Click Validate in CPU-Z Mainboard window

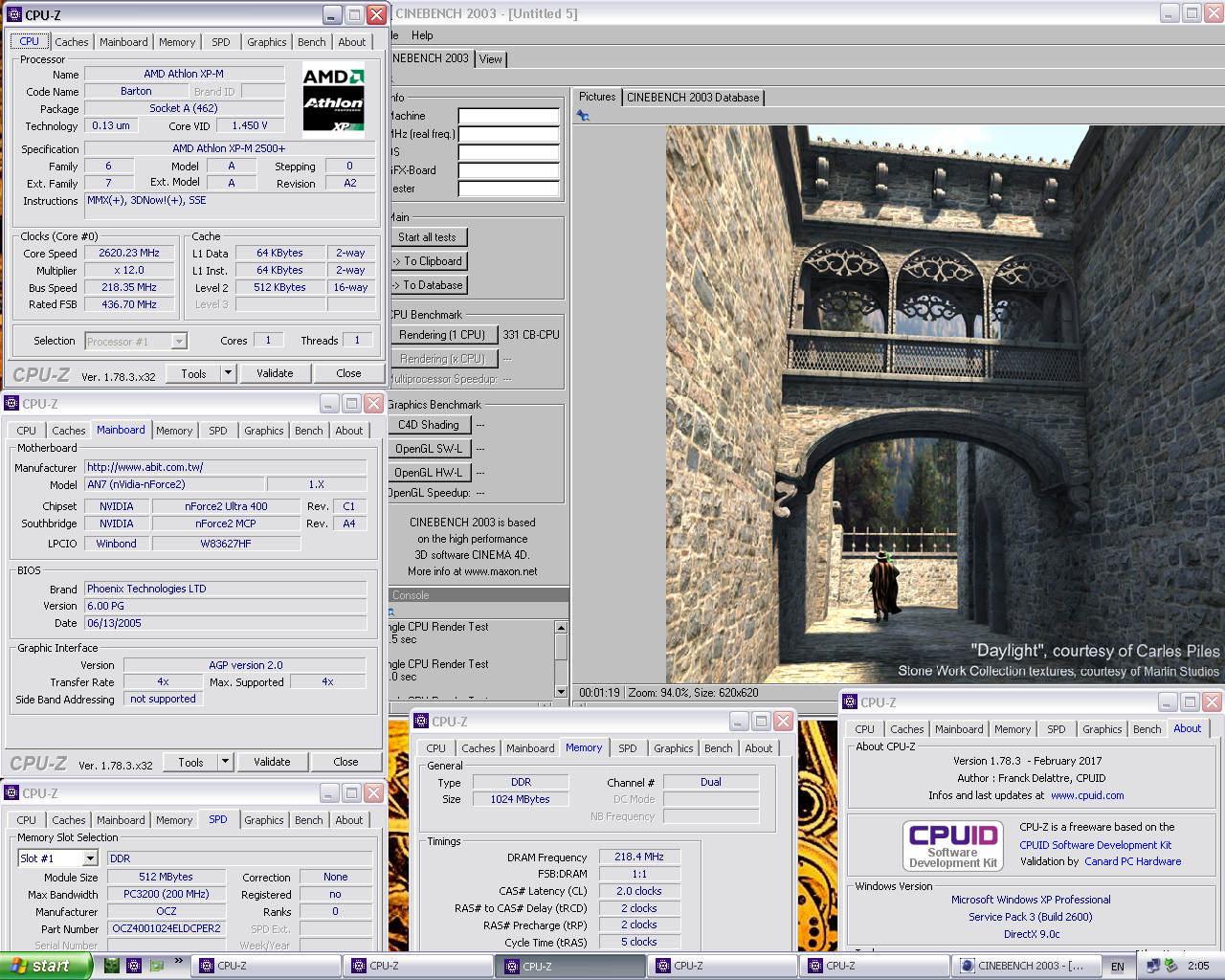click(x=273, y=762)
